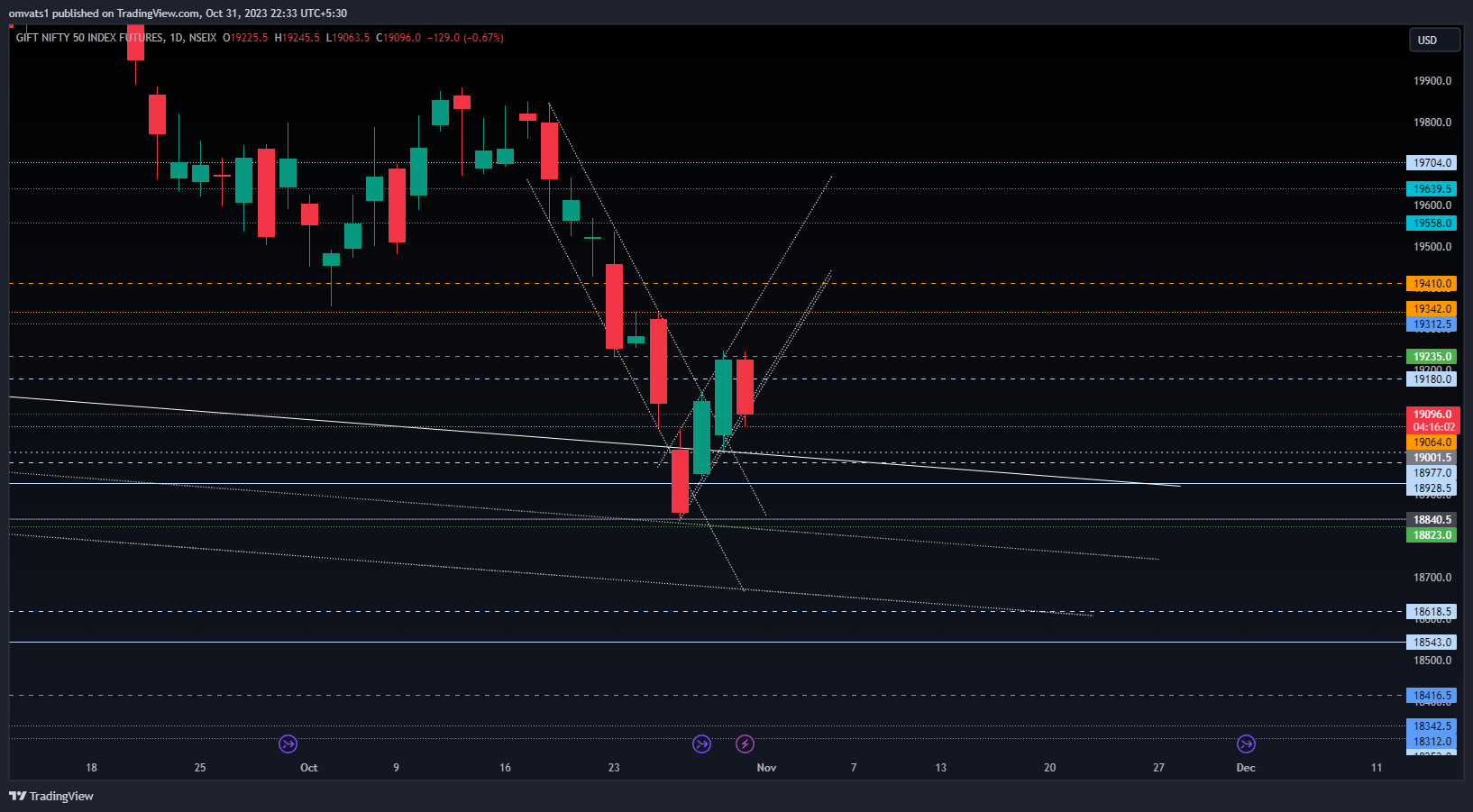This screenshot has width=1473, height=812.
Task: Click the lightning bolt event icon
Action: point(745,744)
